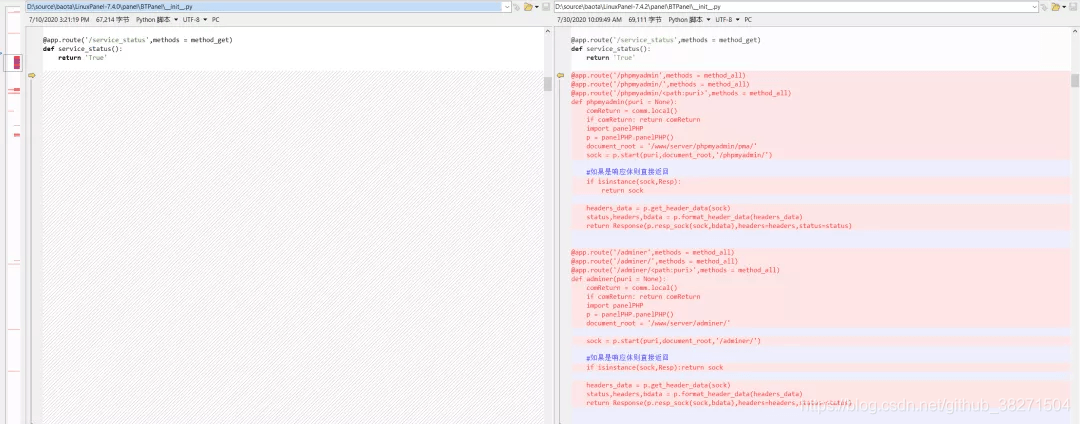Click 'def adminer(puri = None):' line
The width and height of the screenshot is (1080, 424).
click(x=618, y=279)
